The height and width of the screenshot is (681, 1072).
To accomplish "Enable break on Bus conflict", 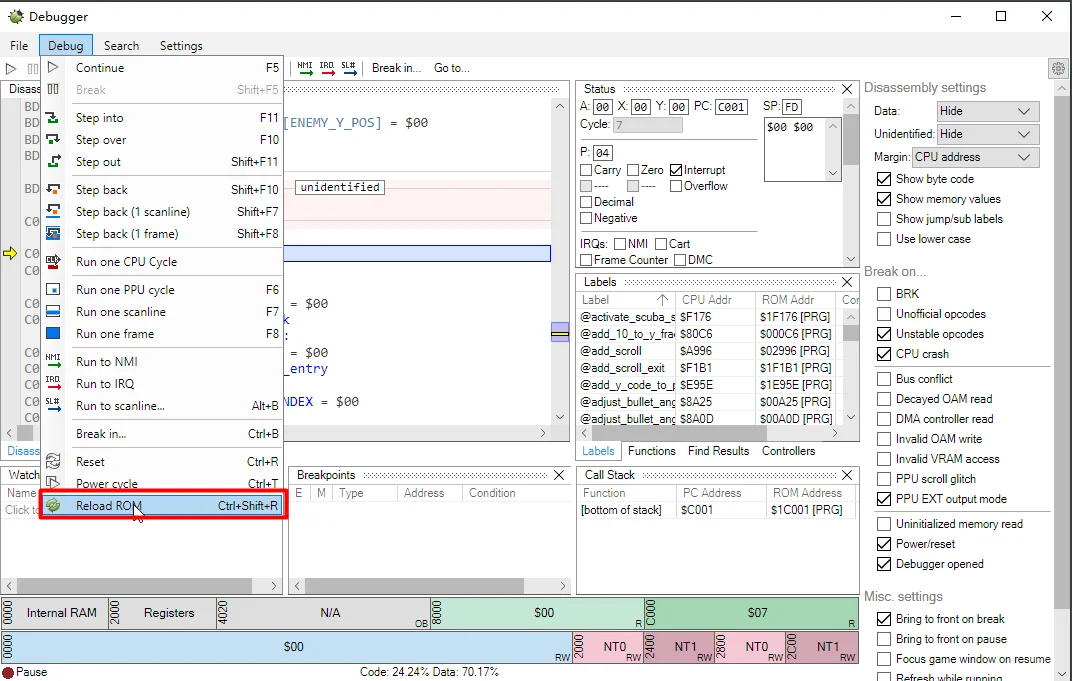I will pyautogui.click(x=884, y=379).
